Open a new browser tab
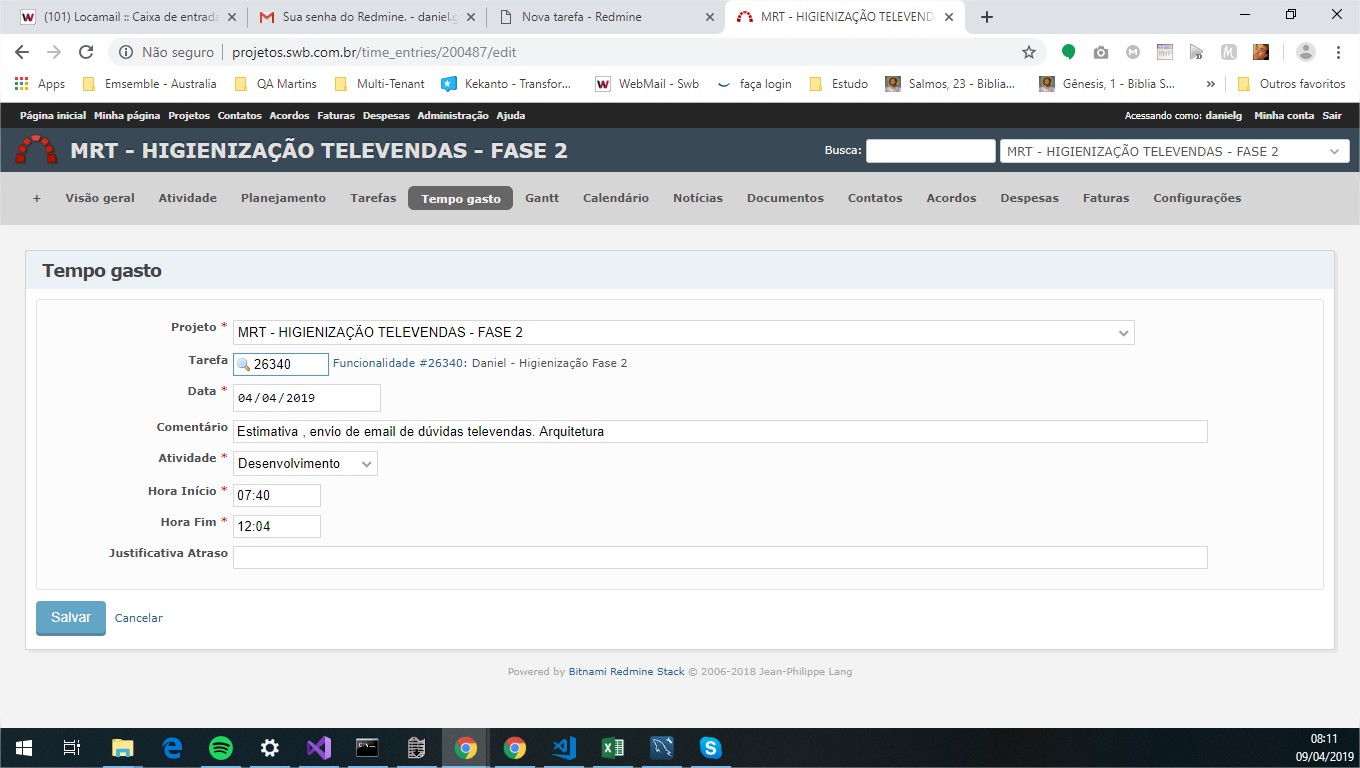Screen dimensions: 1360x768 click(987, 17)
